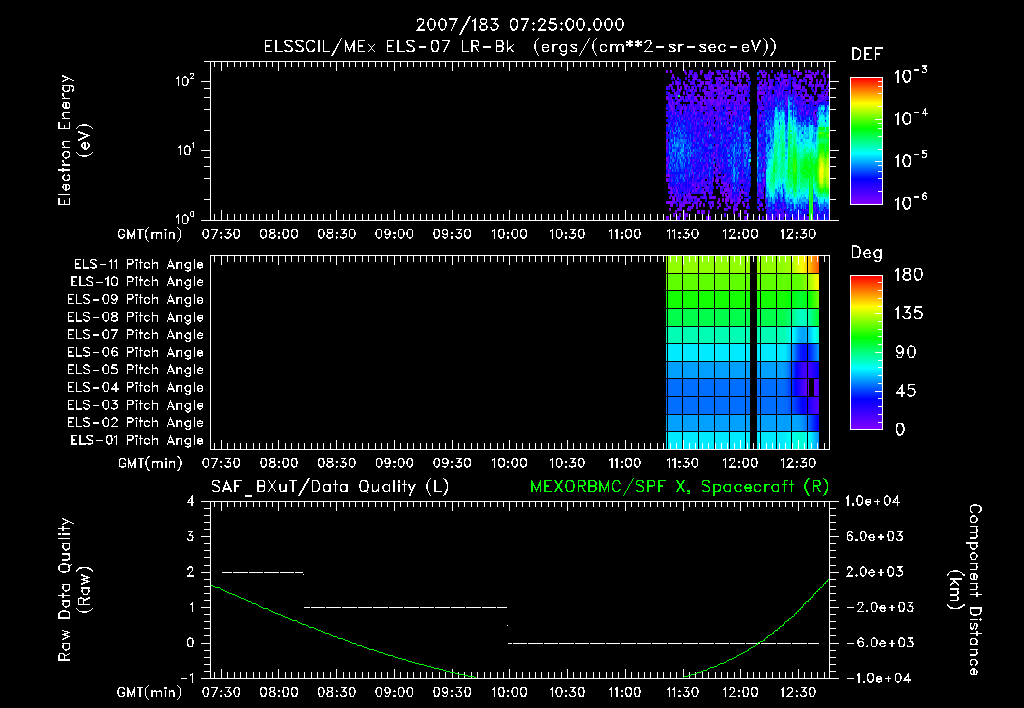Click the Deg pitch angle color bar
1024x708 pixels.
pos(866,352)
